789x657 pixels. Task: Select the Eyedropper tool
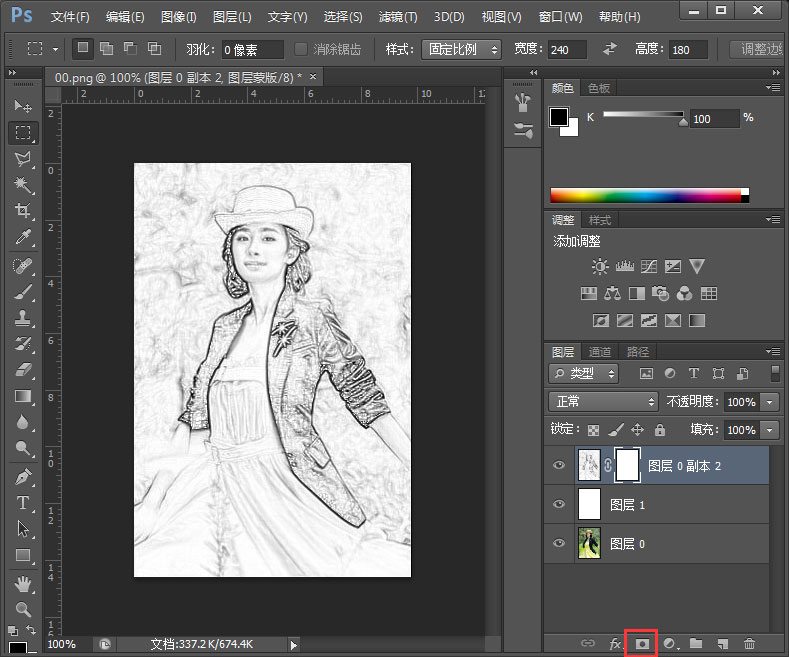tap(23, 237)
